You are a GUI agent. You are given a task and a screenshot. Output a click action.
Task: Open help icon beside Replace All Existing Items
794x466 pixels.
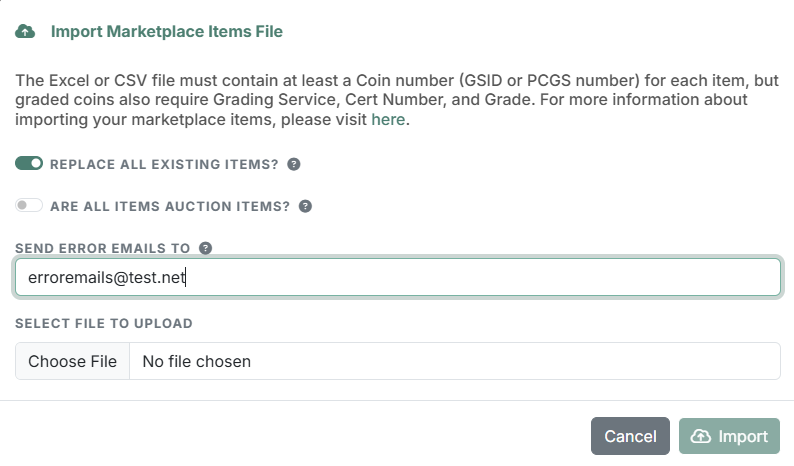(294, 164)
